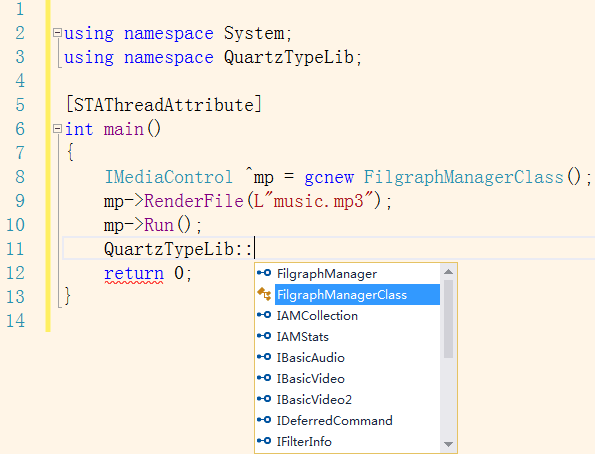Click the autocomplete scrollbar thumb
Screen dimensions: 595x454
click(x=449, y=319)
